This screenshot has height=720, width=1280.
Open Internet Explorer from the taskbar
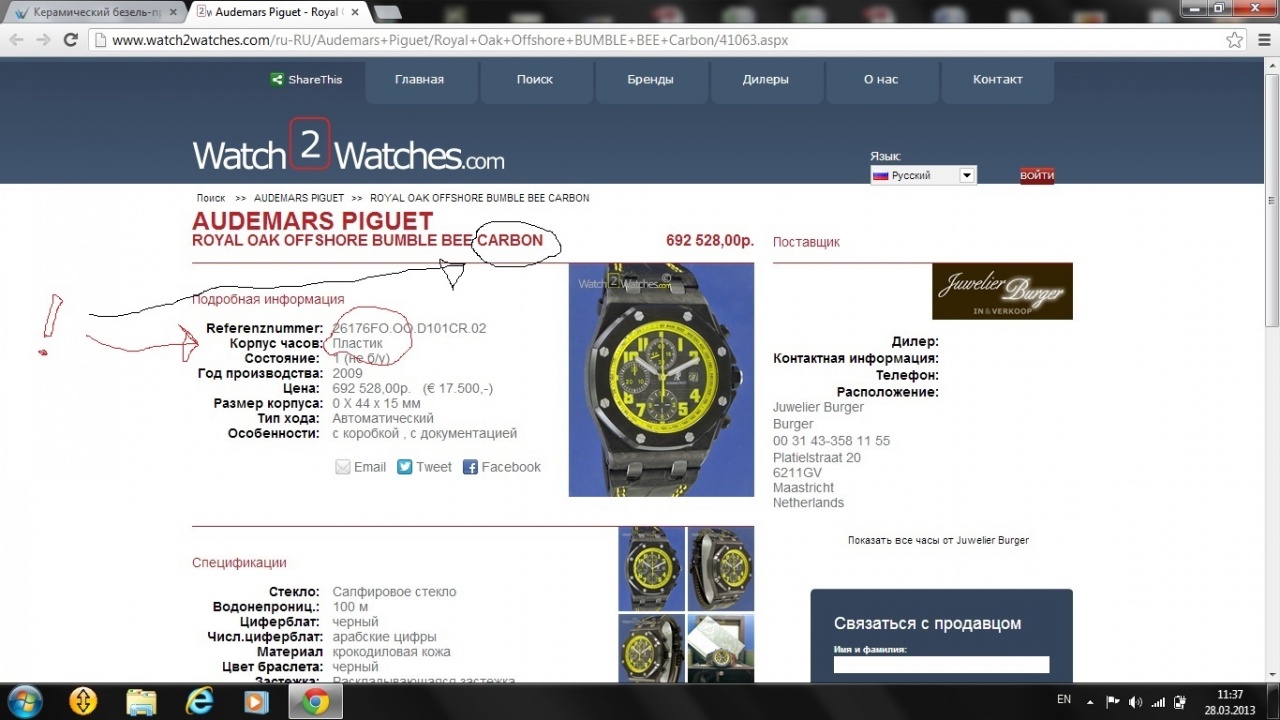coord(198,702)
